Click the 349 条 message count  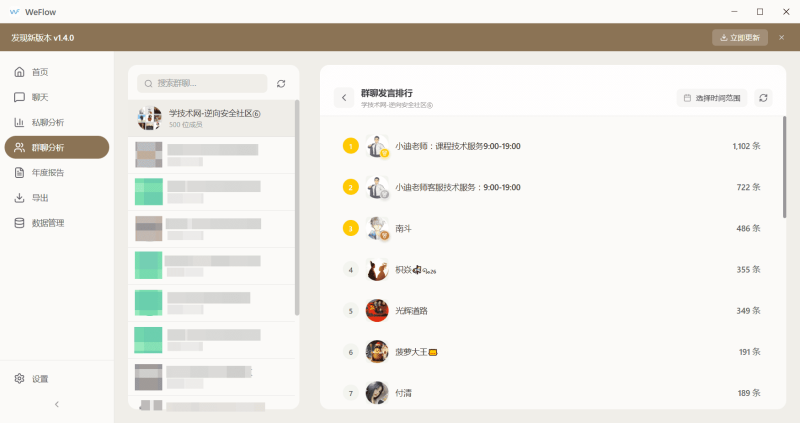pyautogui.click(x=748, y=311)
